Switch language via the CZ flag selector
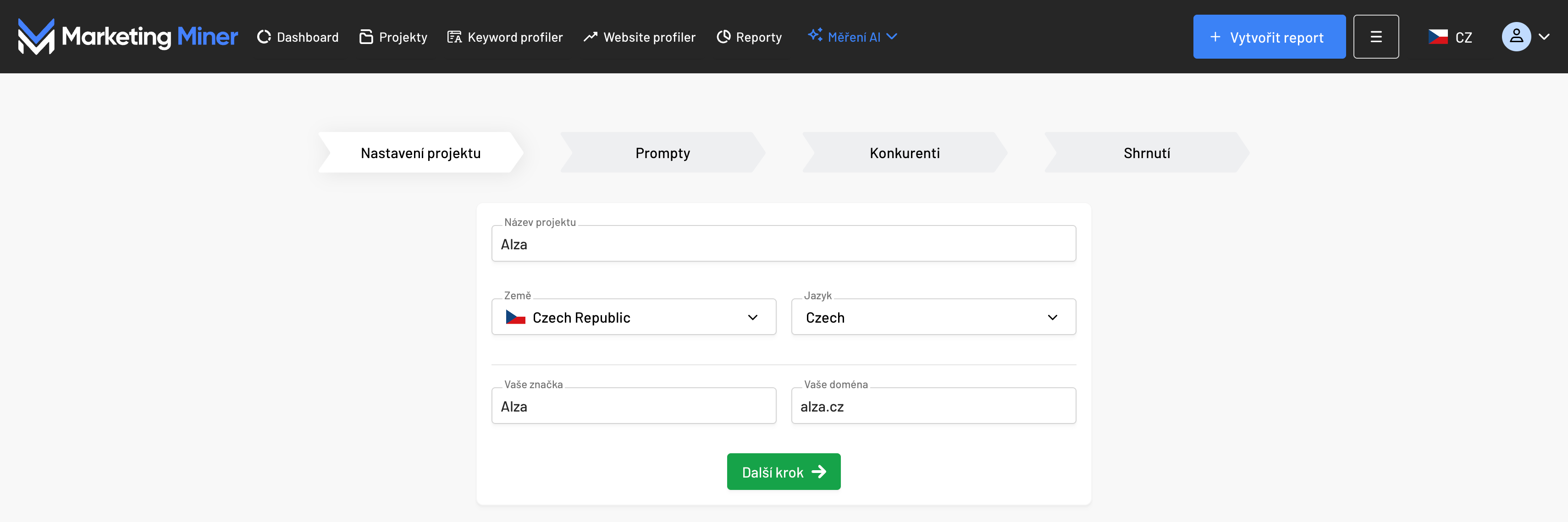Image resolution: width=1568 pixels, height=522 pixels. pos(1450,37)
